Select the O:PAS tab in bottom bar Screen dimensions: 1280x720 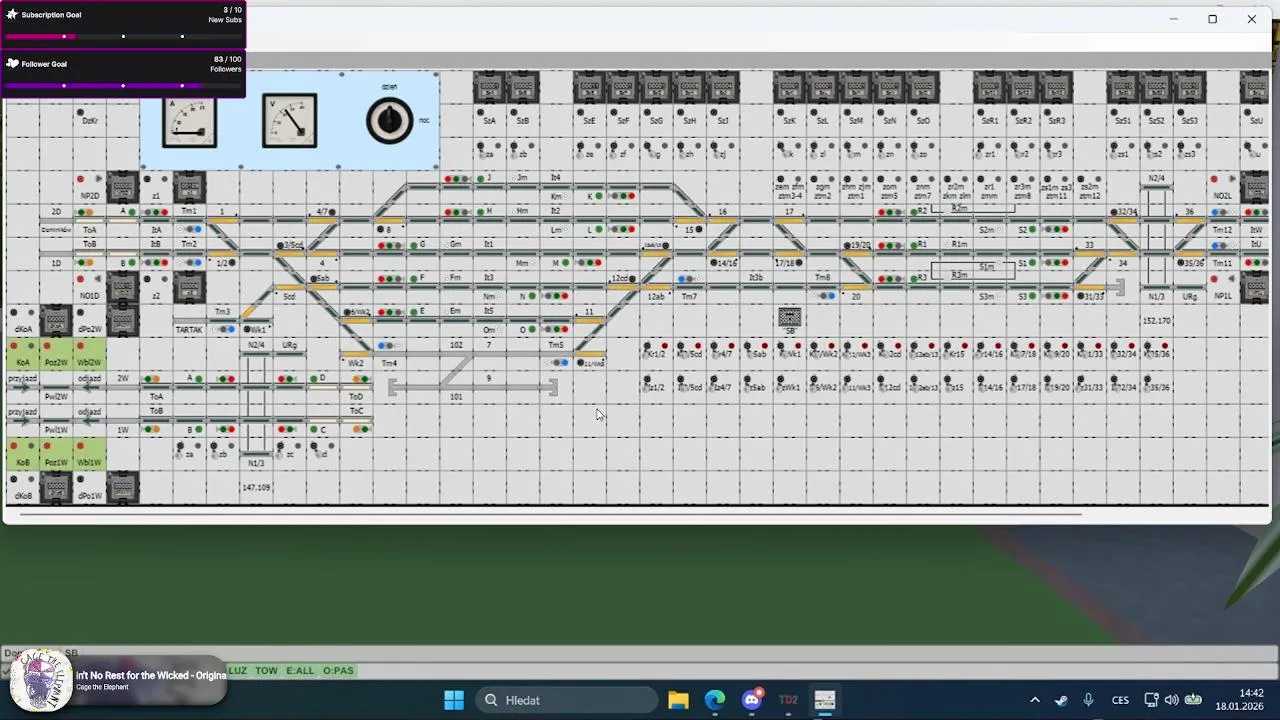(x=338, y=671)
